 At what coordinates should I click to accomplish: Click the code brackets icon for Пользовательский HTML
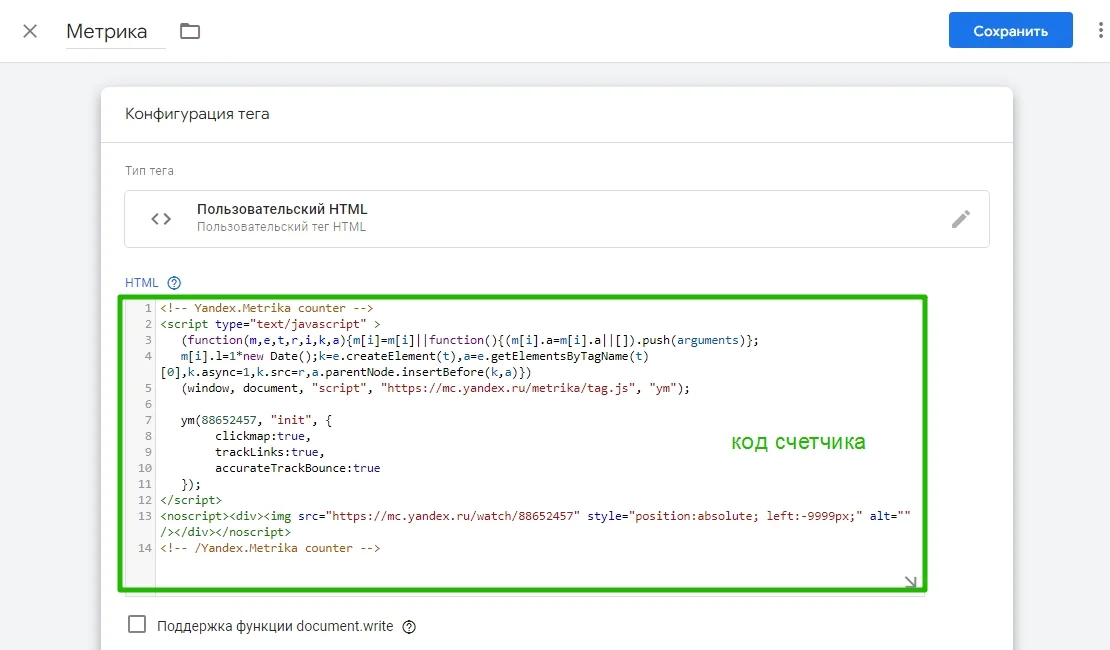[161, 219]
